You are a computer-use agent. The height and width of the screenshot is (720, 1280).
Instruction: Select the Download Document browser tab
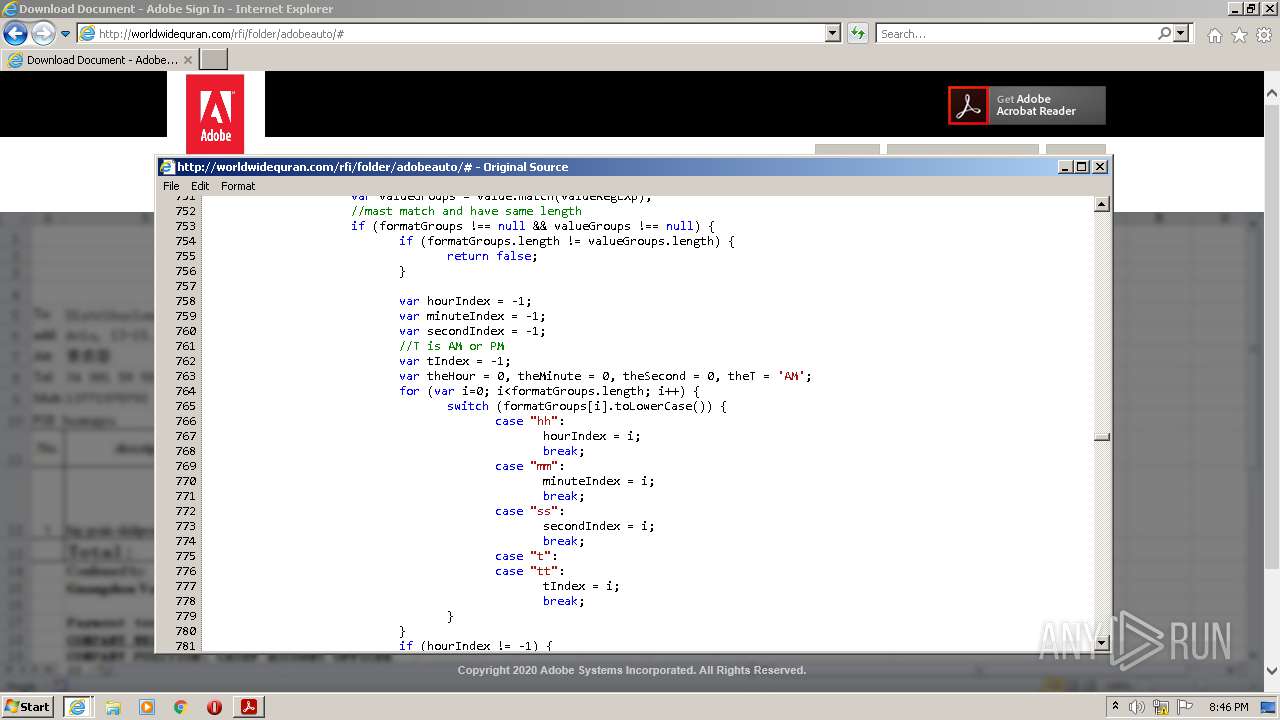(x=100, y=60)
